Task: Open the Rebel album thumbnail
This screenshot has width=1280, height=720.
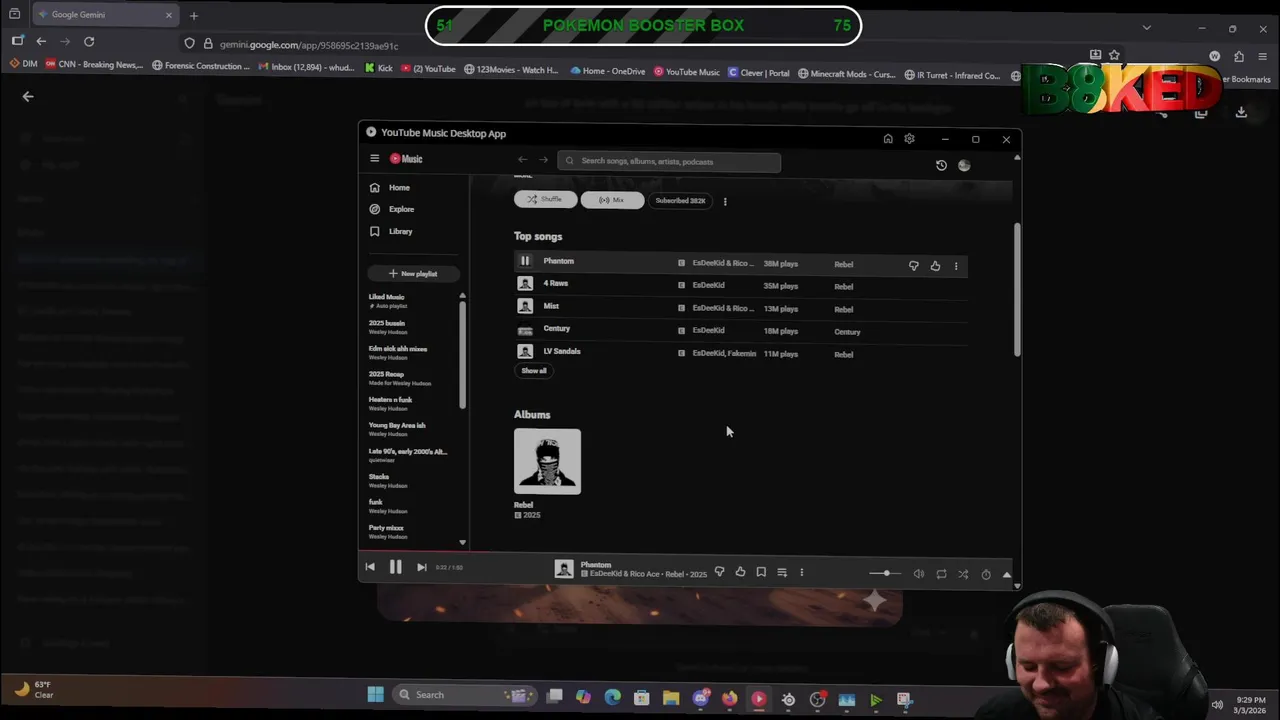Action: pos(547,462)
